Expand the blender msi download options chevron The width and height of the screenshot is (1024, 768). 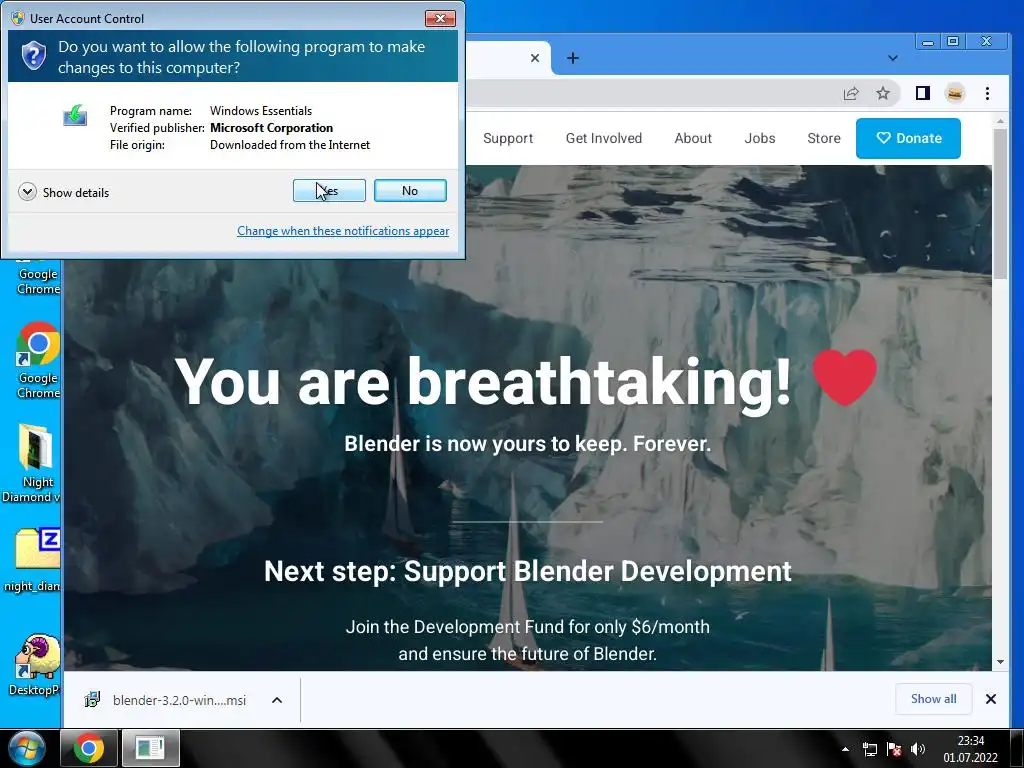tap(277, 700)
